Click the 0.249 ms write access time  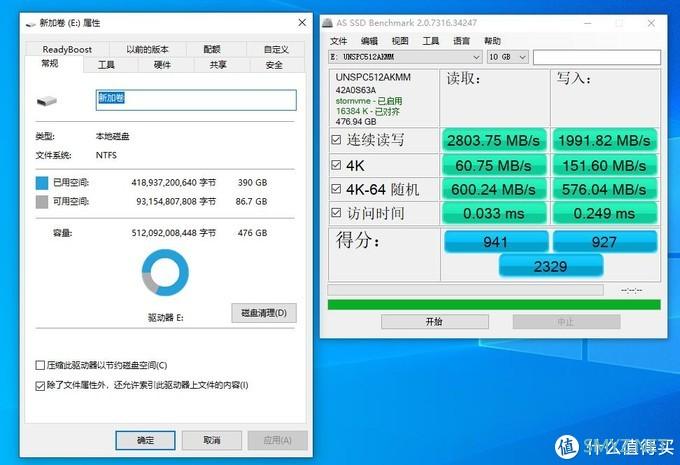point(605,213)
